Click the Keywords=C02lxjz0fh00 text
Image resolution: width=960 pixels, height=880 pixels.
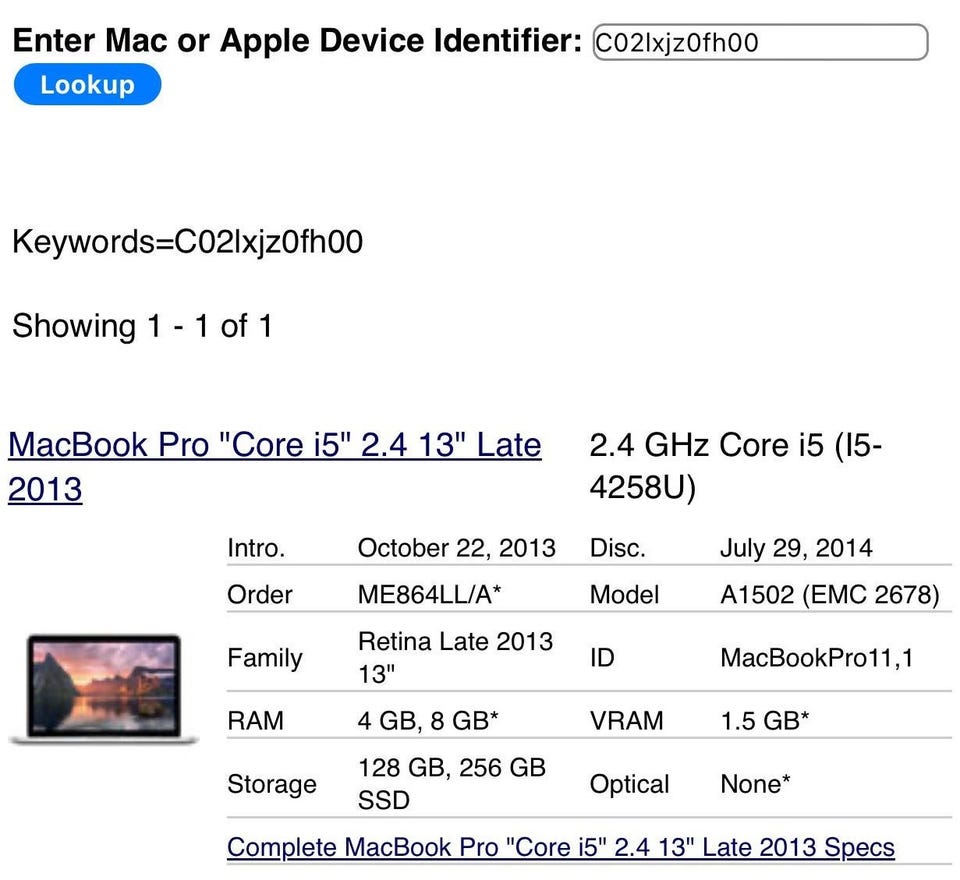[187, 242]
